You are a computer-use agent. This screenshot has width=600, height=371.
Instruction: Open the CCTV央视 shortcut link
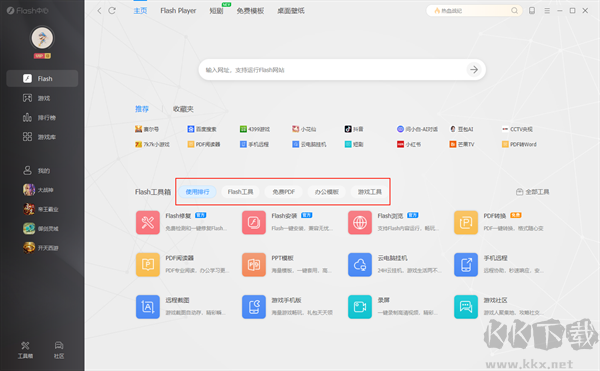(517, 129)
